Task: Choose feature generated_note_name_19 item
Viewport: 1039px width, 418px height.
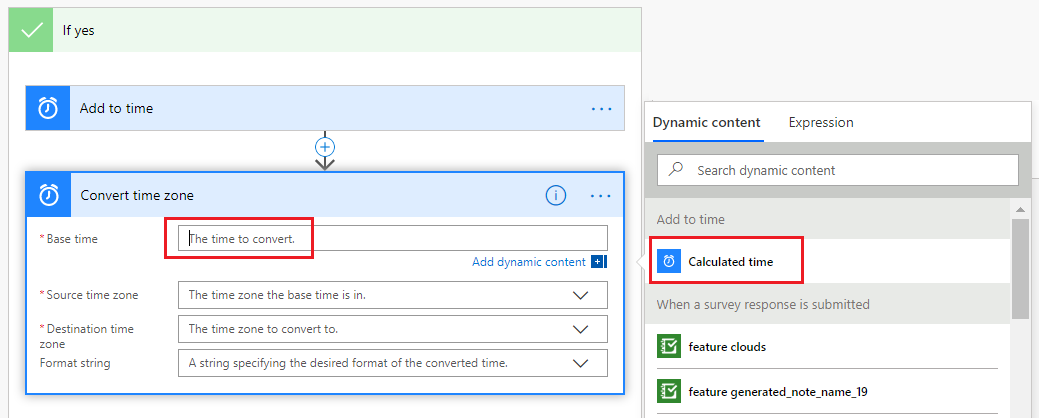Action: [777, 391]
